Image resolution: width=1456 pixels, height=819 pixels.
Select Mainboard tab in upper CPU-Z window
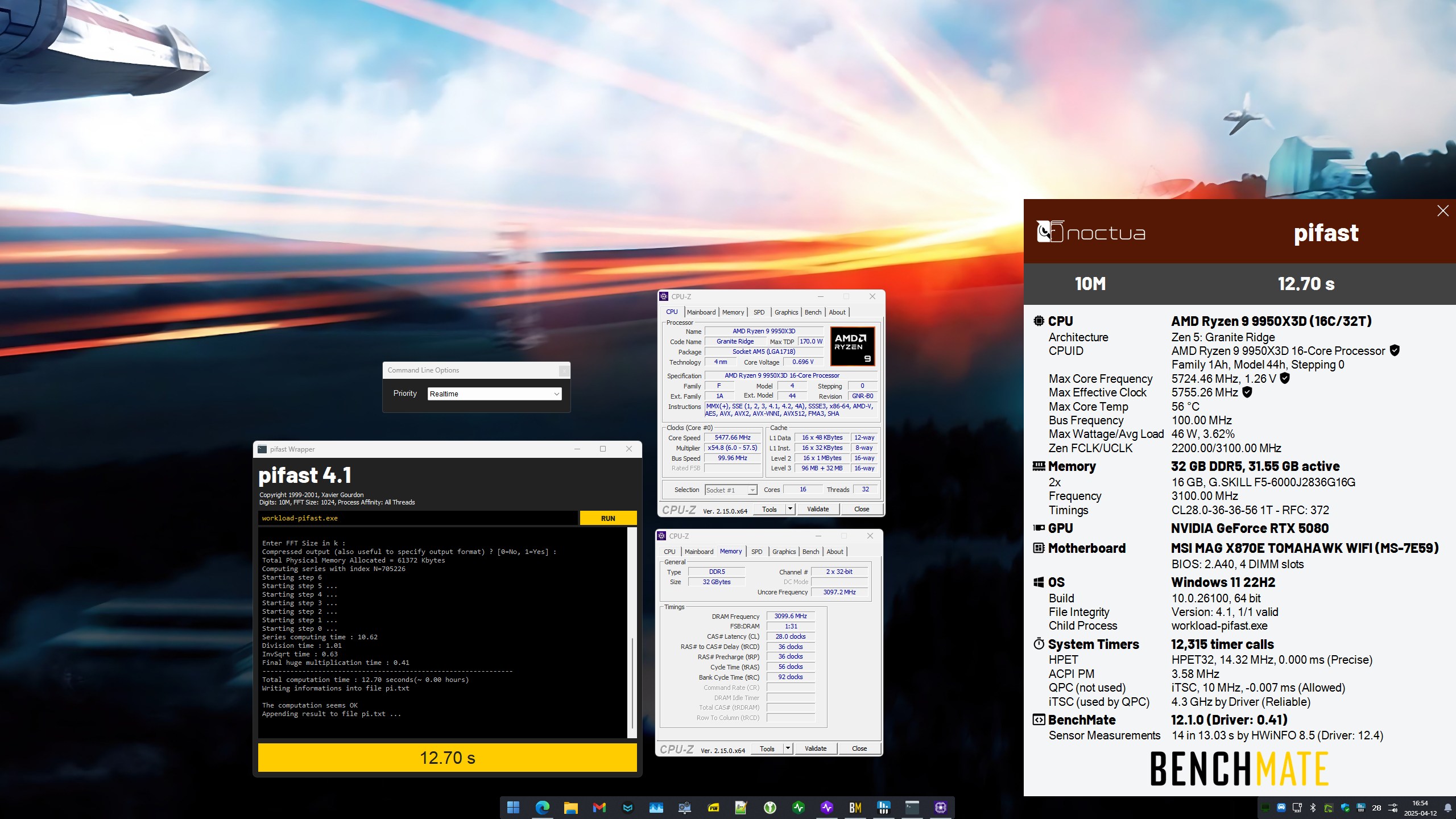pos(701,312)
